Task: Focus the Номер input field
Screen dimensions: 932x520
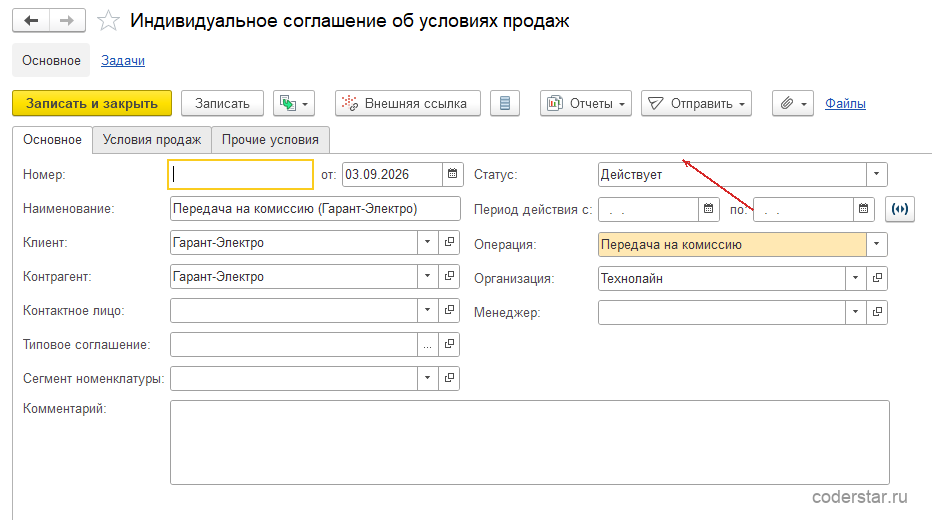Action: [x=241, y=175]
